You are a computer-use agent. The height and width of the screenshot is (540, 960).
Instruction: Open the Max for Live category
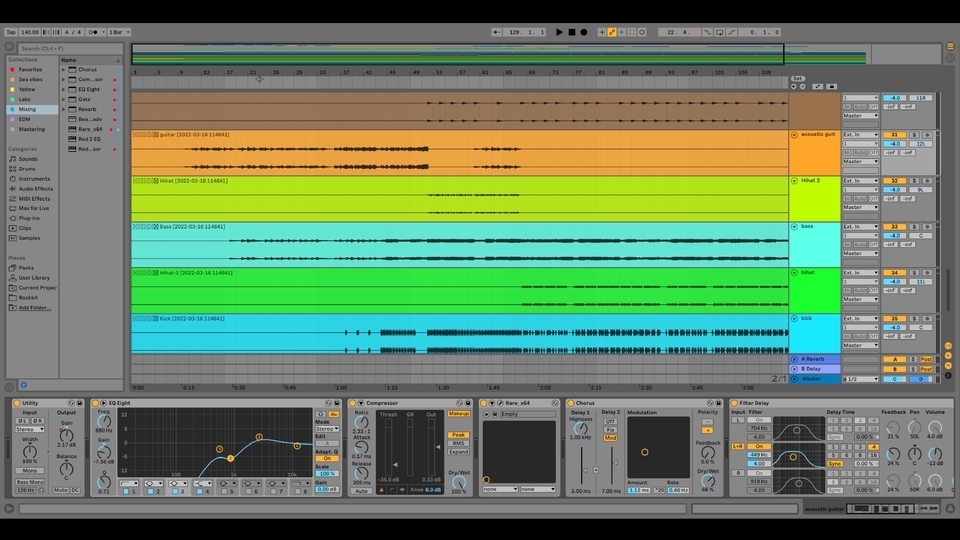click(34, 208)
